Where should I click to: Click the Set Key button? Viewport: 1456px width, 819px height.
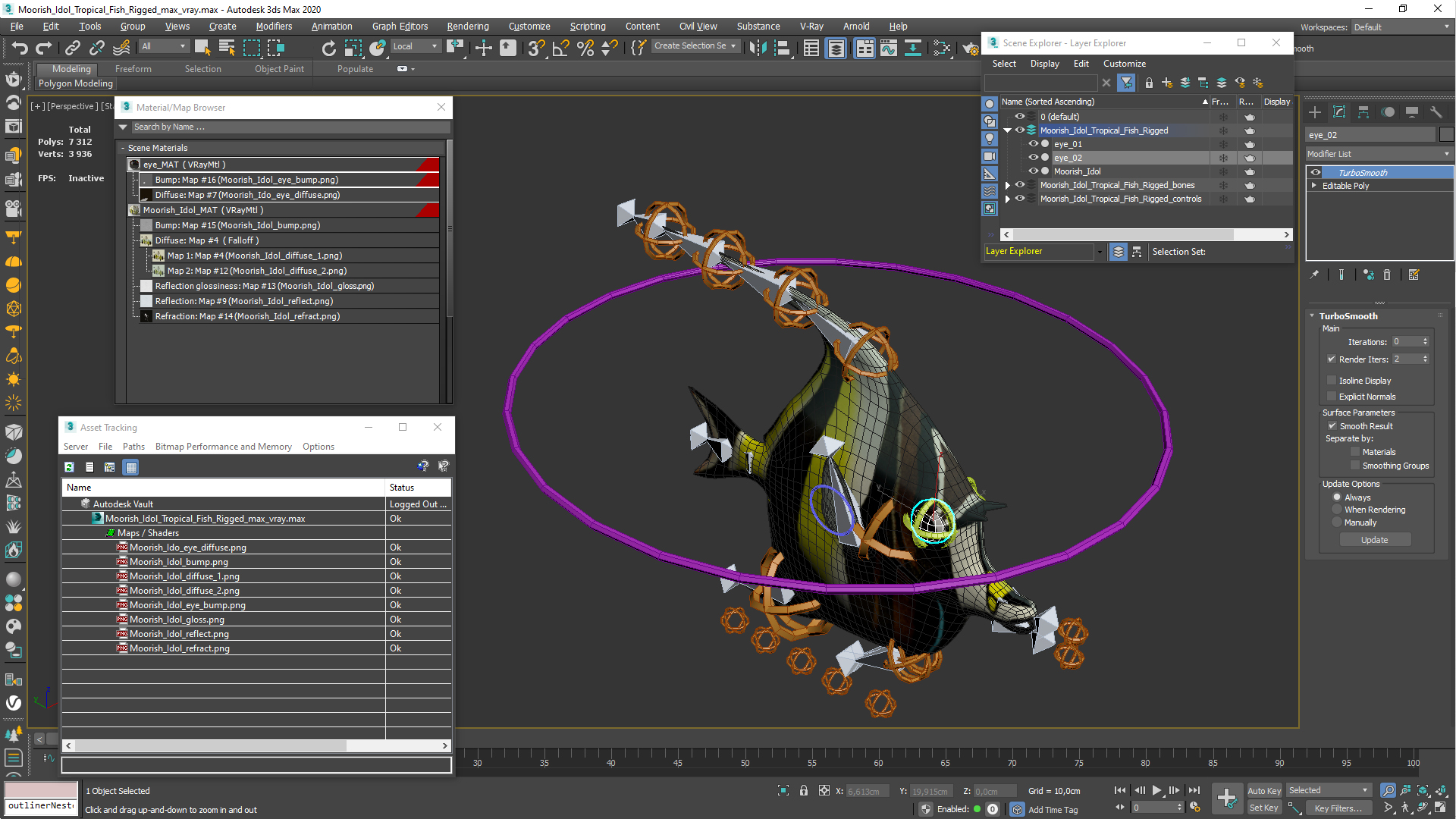tap(1264, 808)
